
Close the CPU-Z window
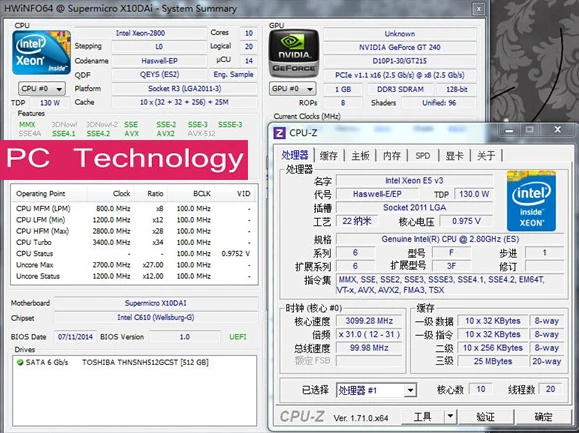[x=558, y=130]
